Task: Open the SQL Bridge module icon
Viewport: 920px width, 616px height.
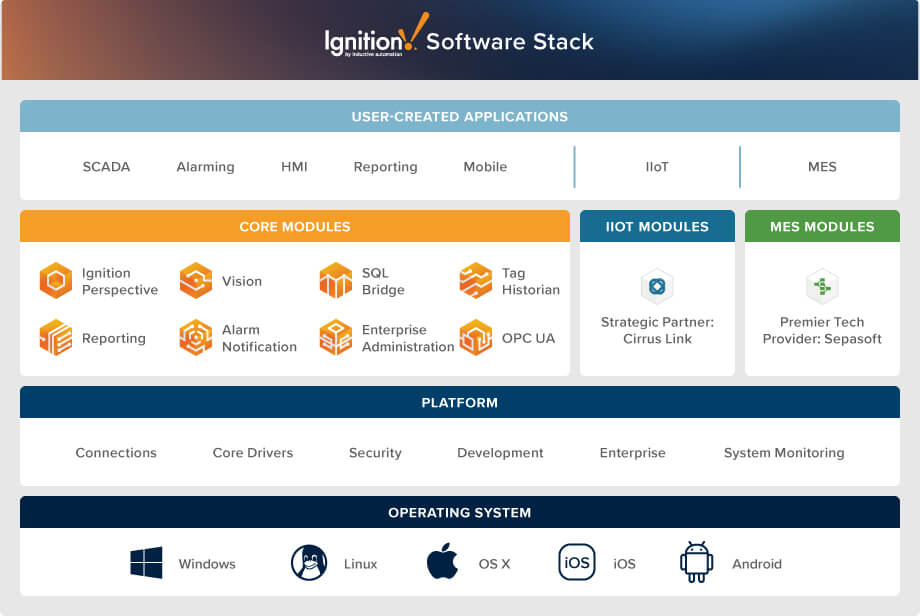Action: [335, 281]
